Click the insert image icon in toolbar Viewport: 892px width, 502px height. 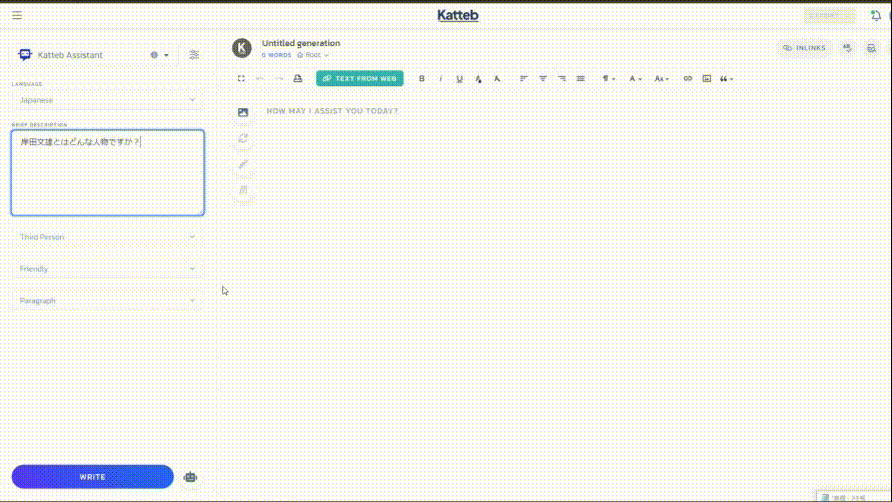707,79
